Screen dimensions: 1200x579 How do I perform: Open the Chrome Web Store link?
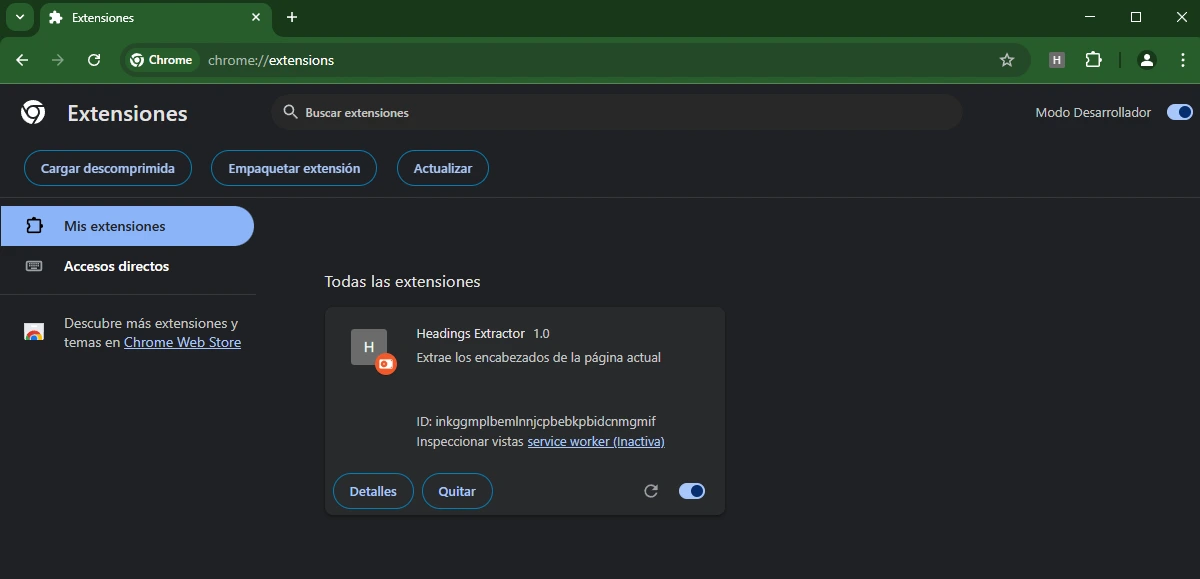pos(182,342)
